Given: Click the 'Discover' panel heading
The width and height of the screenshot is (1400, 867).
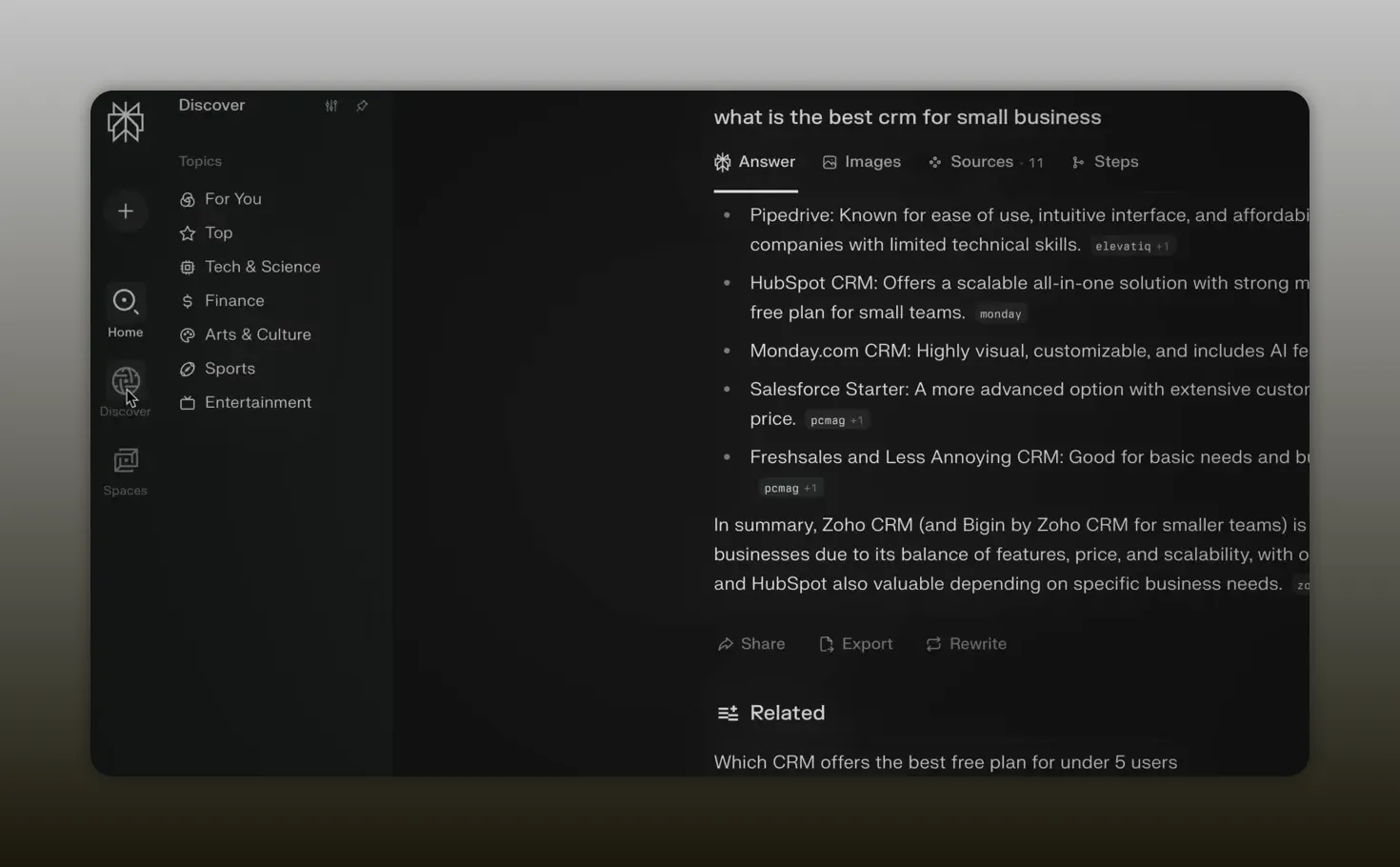Looking at the screenshot, I should coord(211,105).
